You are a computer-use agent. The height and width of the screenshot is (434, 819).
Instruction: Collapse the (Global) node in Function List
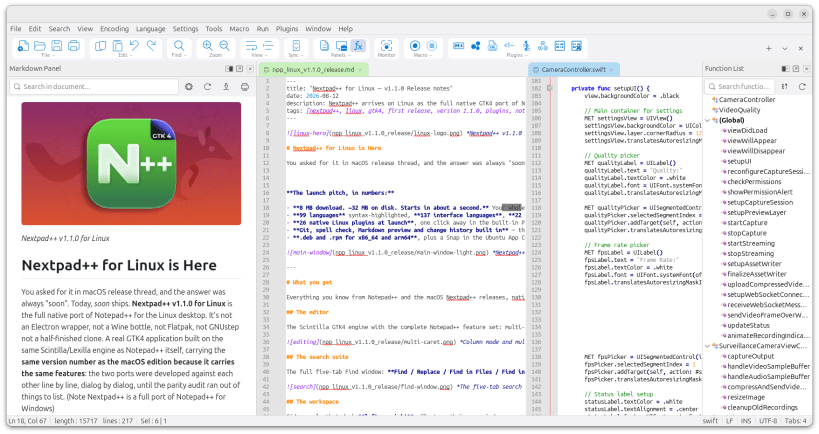pyautogui.click(x=708, y=120)
